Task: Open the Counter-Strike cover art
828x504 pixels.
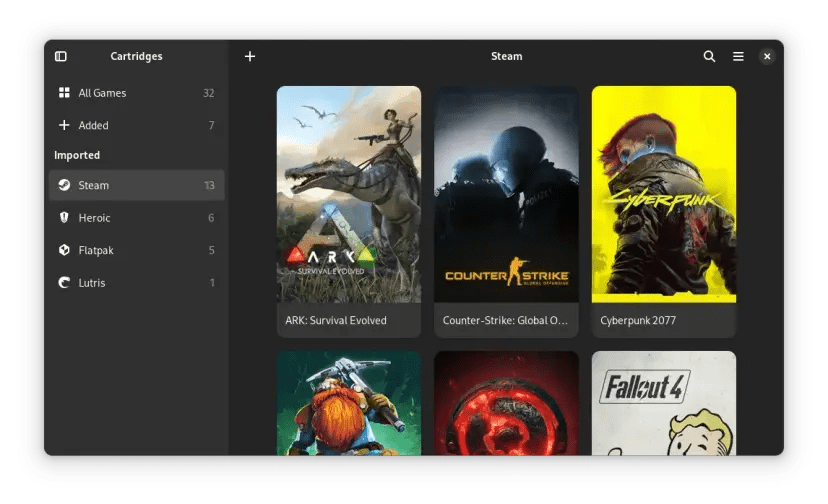Action: pos(506,194)
